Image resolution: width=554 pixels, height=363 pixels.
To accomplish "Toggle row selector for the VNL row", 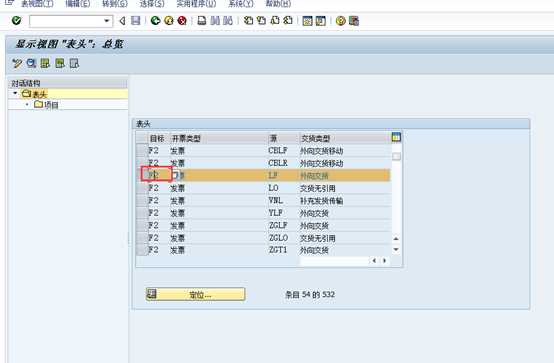I will click(142, 200).
